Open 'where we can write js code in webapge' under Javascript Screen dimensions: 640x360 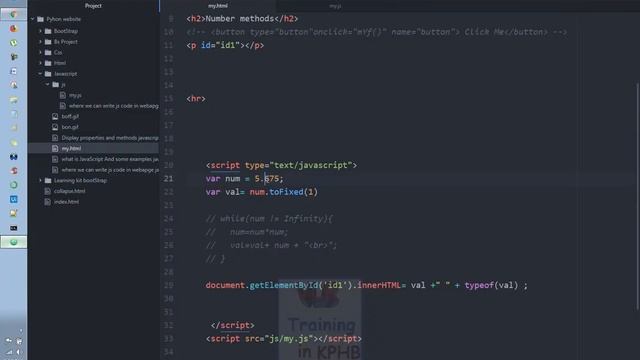(x=110, y=170)
